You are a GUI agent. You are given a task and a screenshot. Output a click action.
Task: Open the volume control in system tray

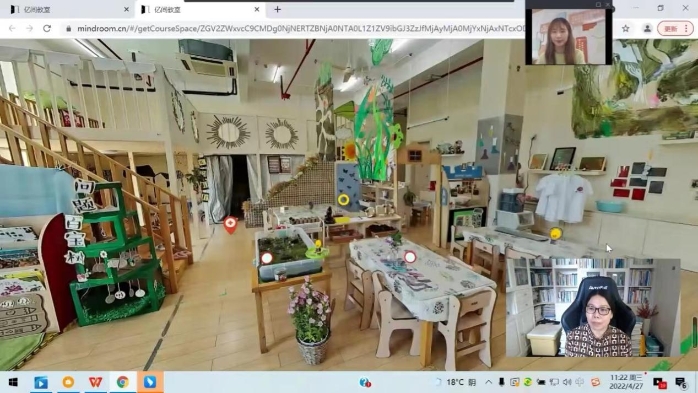(567, 382)
